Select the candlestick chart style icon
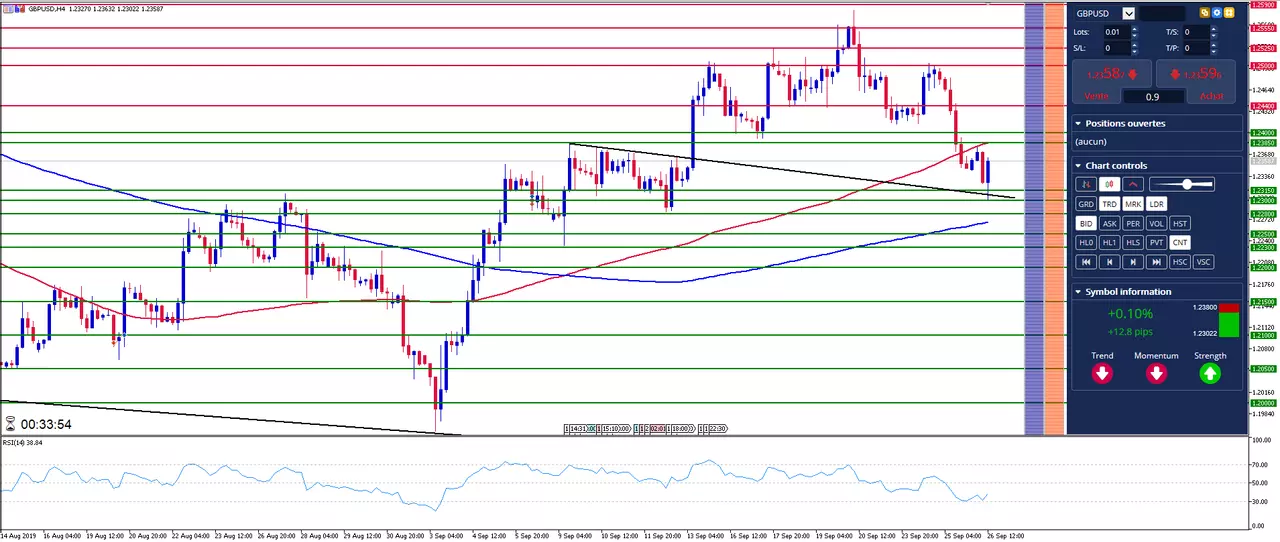 pyautogui.click(x=1110, y=184)
